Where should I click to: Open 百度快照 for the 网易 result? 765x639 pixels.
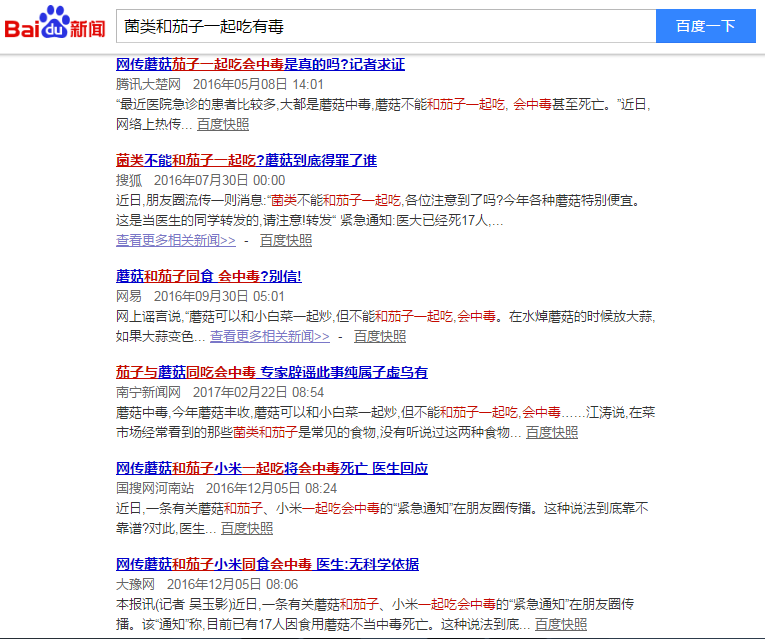coord(380,336)
